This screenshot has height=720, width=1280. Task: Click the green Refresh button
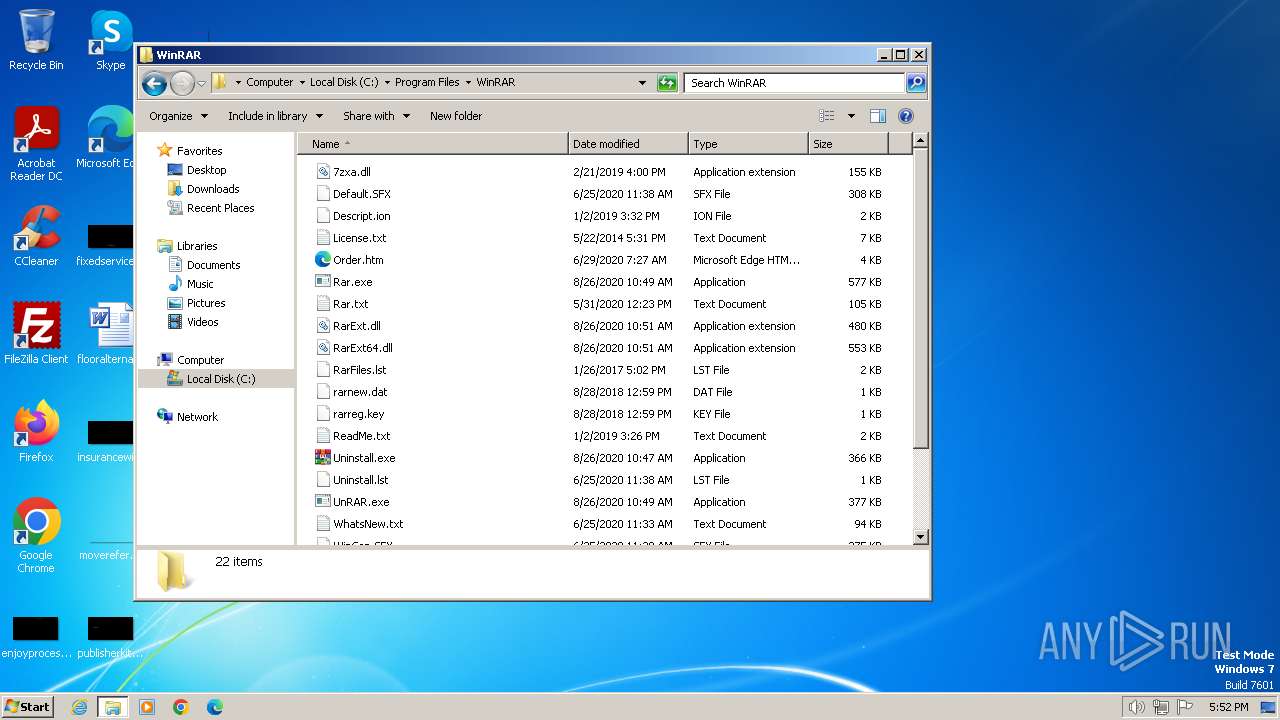[x=667, y=83]
